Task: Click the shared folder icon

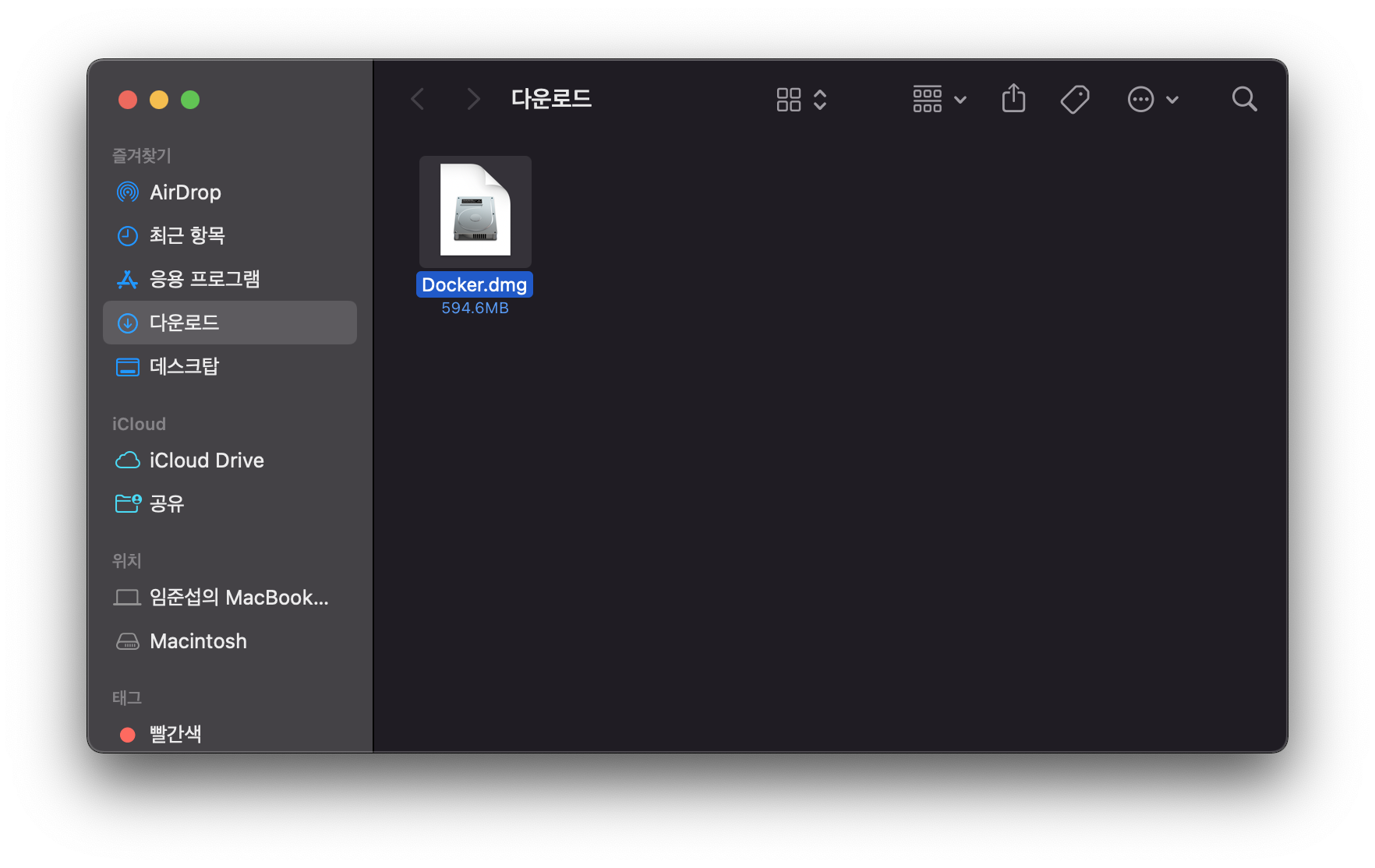Action: (128, 503)
